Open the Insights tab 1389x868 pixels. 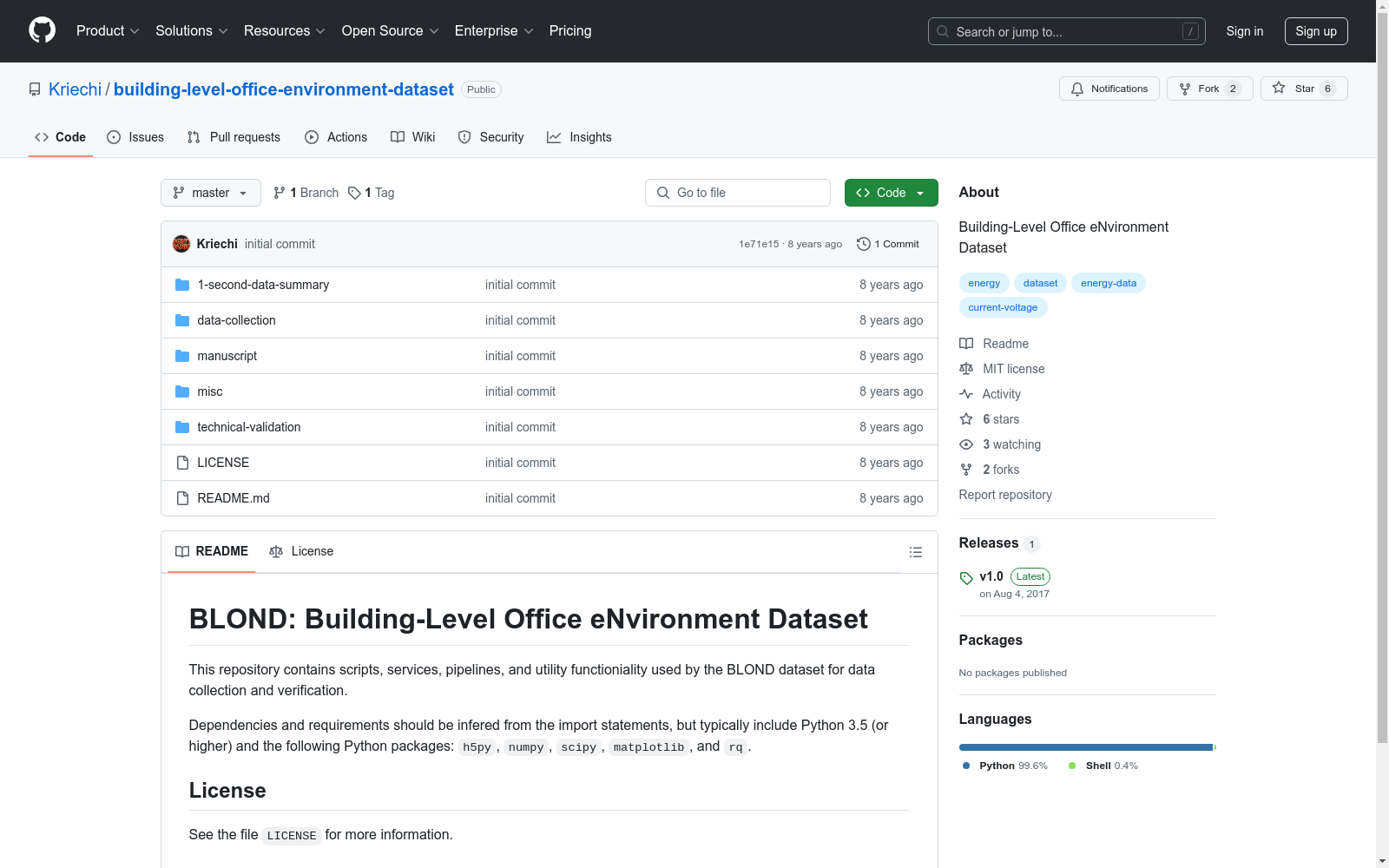click(x=579, y=137)
